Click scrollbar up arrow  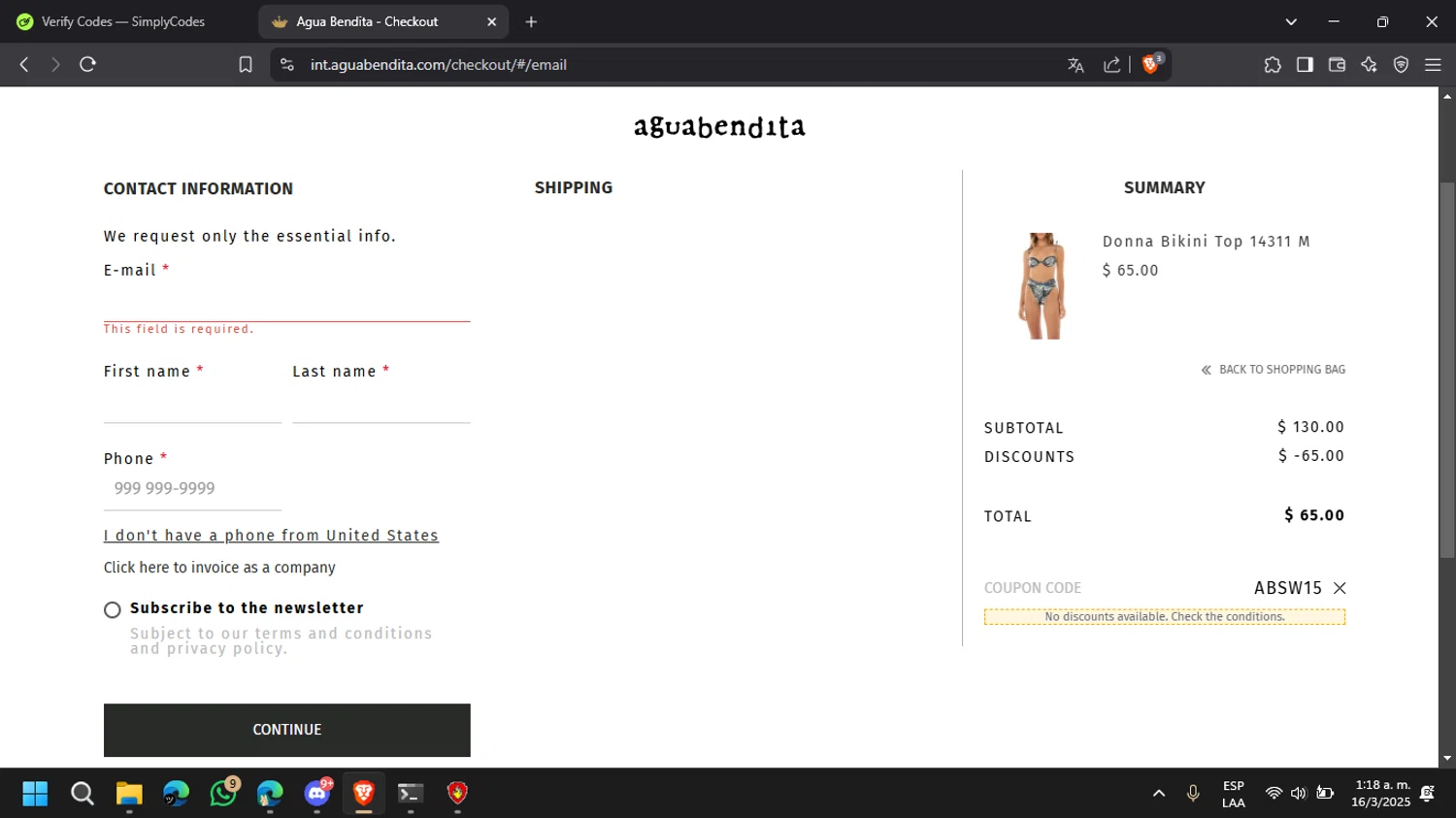tap(1447, 96)
